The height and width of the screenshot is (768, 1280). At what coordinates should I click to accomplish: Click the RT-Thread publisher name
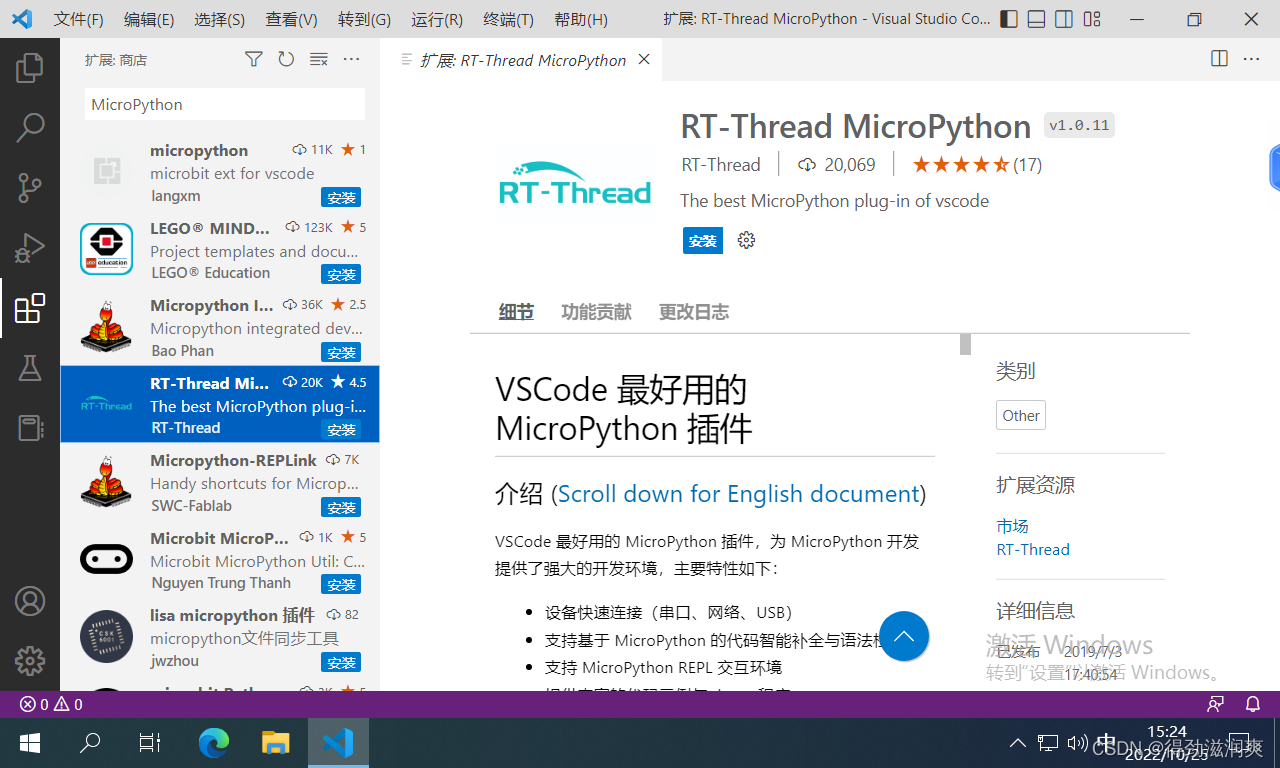(x=721, y=165)
